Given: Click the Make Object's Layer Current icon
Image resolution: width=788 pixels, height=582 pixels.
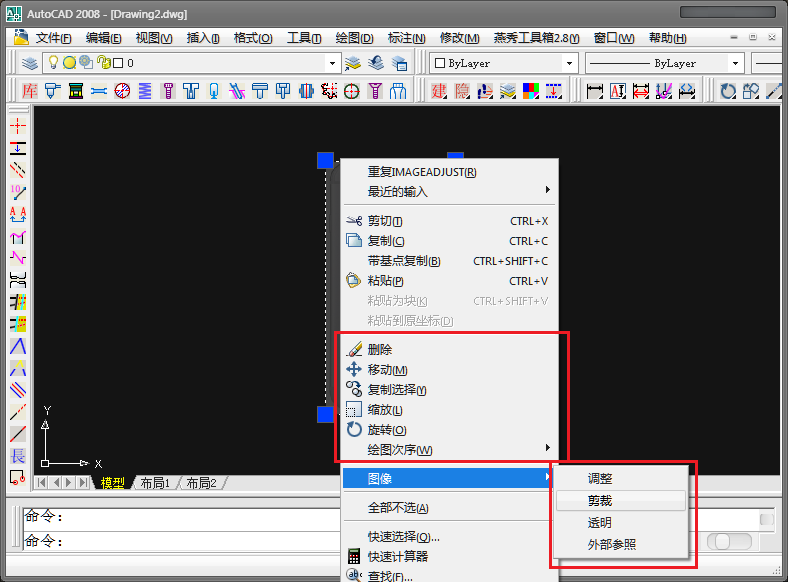Looking at the screenshot, I should [353, 63].
